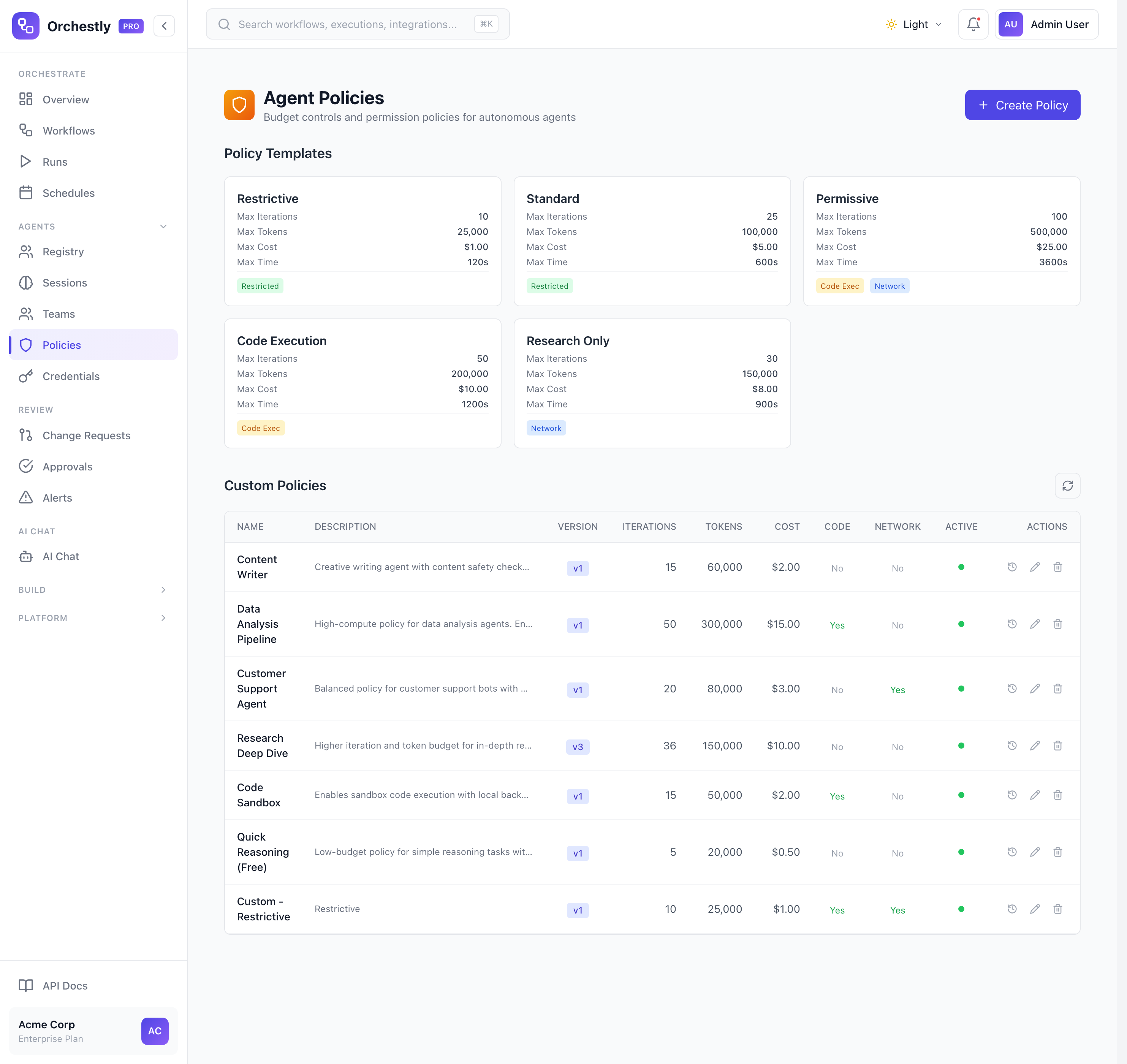The height and width of the screenshot is (1064, 1127).
Task: Open Approvals page
Action: (93, 467)
